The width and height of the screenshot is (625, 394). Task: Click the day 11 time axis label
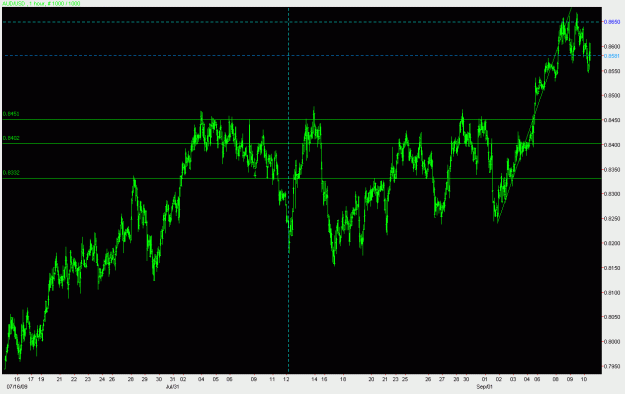pyautogui.click(x=272, y=379)
